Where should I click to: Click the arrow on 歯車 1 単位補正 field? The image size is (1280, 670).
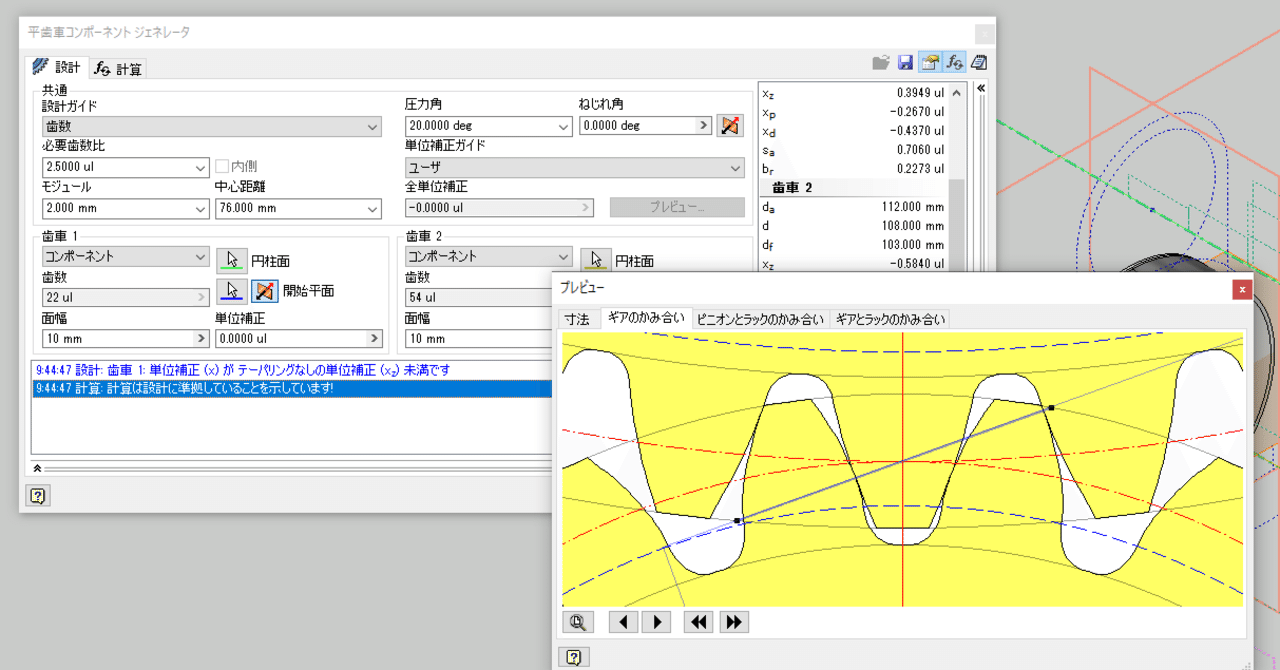point(374,339)
